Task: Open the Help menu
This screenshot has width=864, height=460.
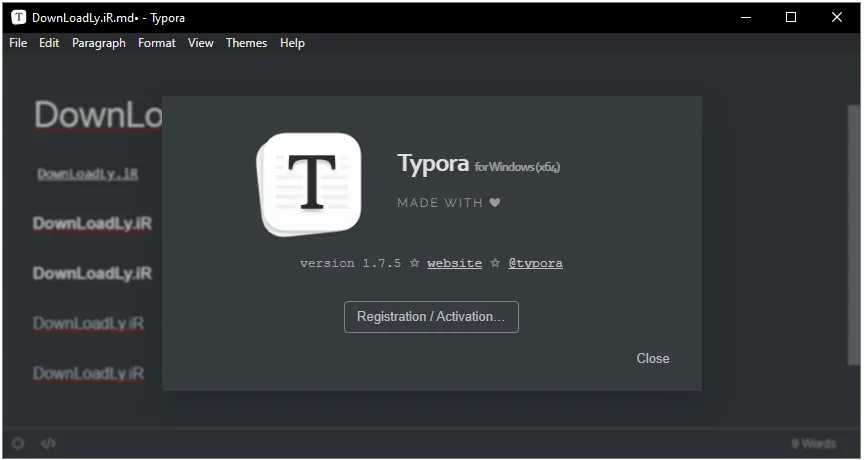Action: pyautogui.click(x=292, y=43)
